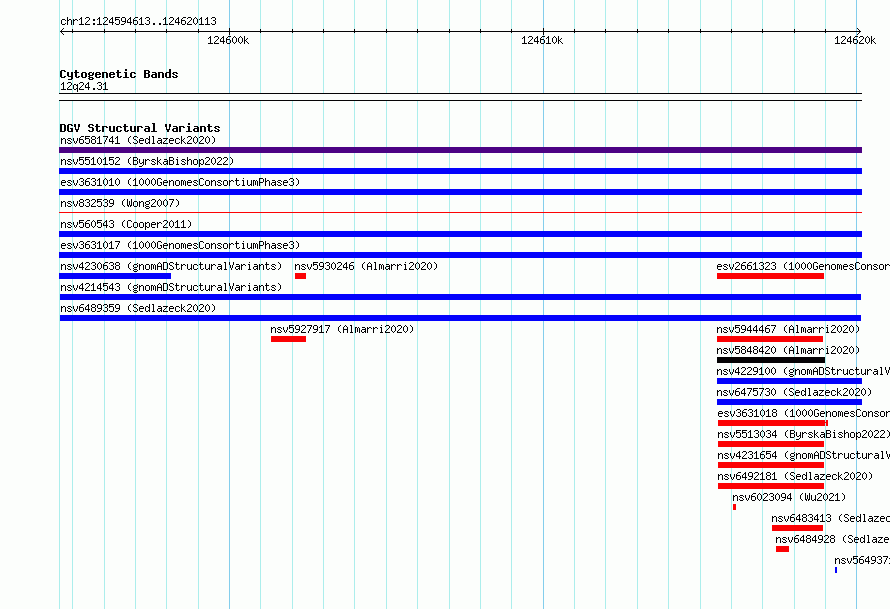Select the black nsv5848420 variant bar
890x609 pixels.
point(771,360)
